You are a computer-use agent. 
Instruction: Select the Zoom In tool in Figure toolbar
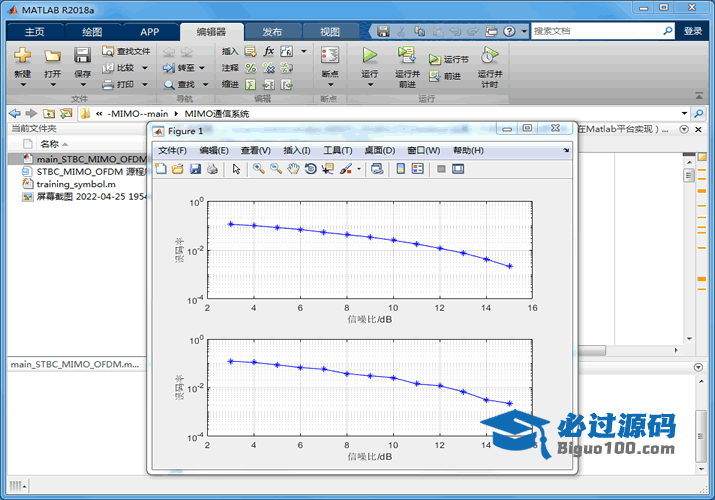[258, 169]
